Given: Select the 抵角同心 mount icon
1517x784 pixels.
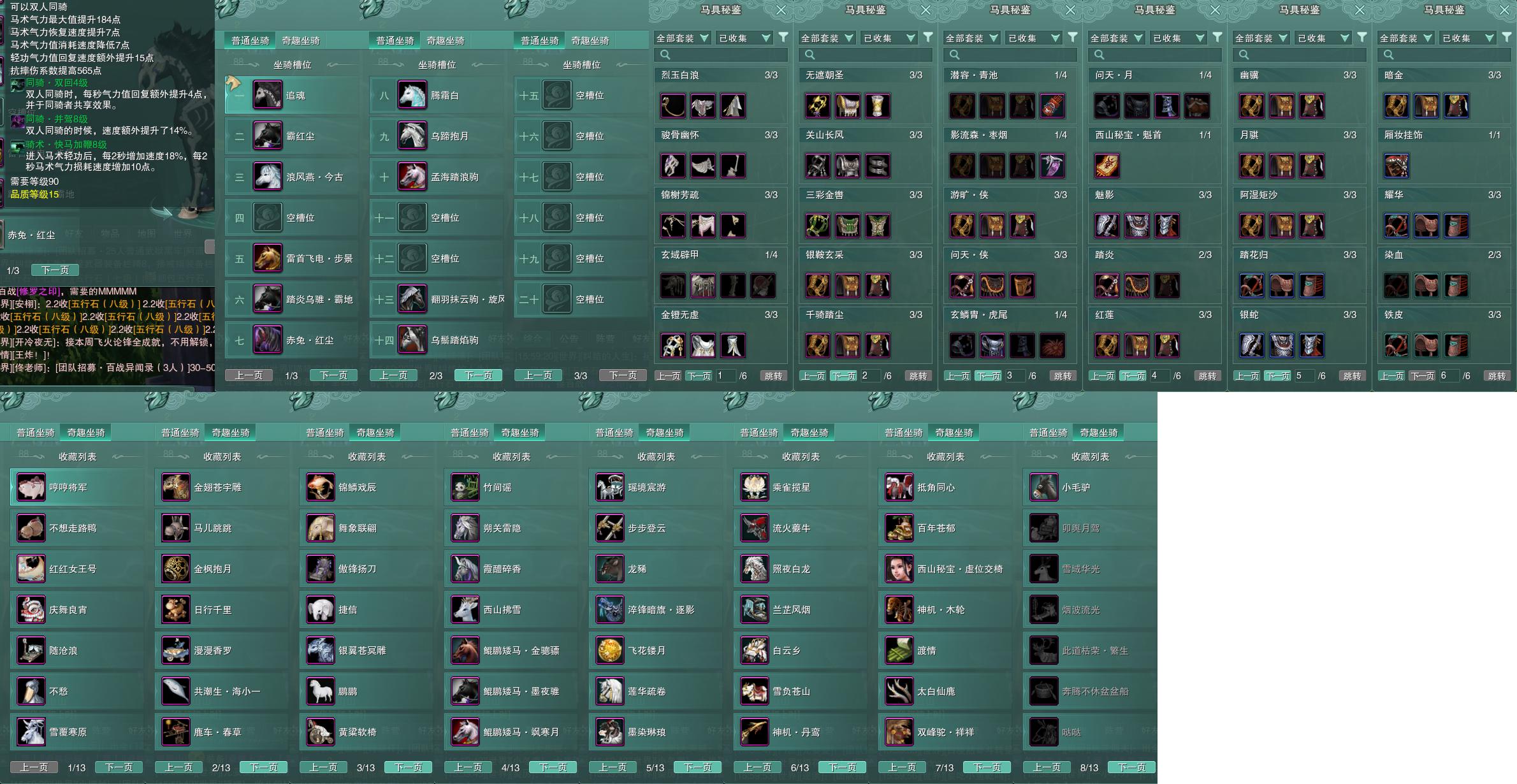Looking at the screenshot, I should tap(899, 487).
